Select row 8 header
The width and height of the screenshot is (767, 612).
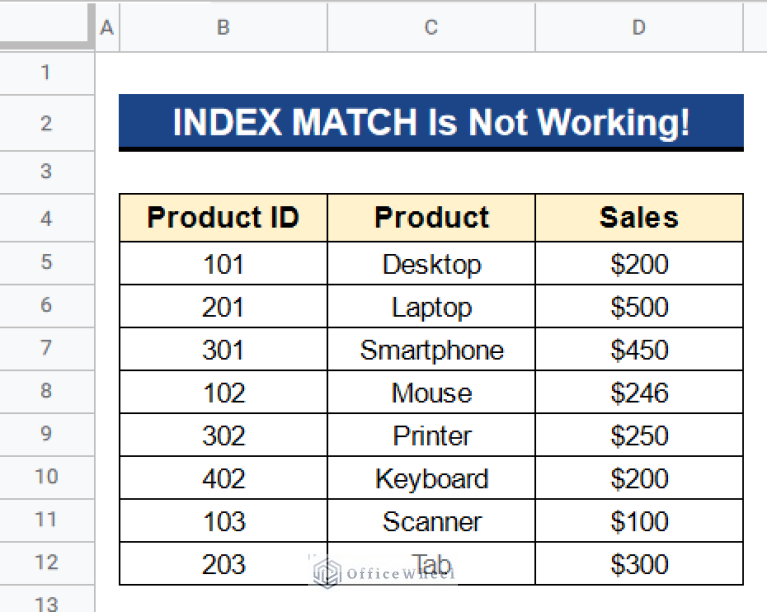47,391
